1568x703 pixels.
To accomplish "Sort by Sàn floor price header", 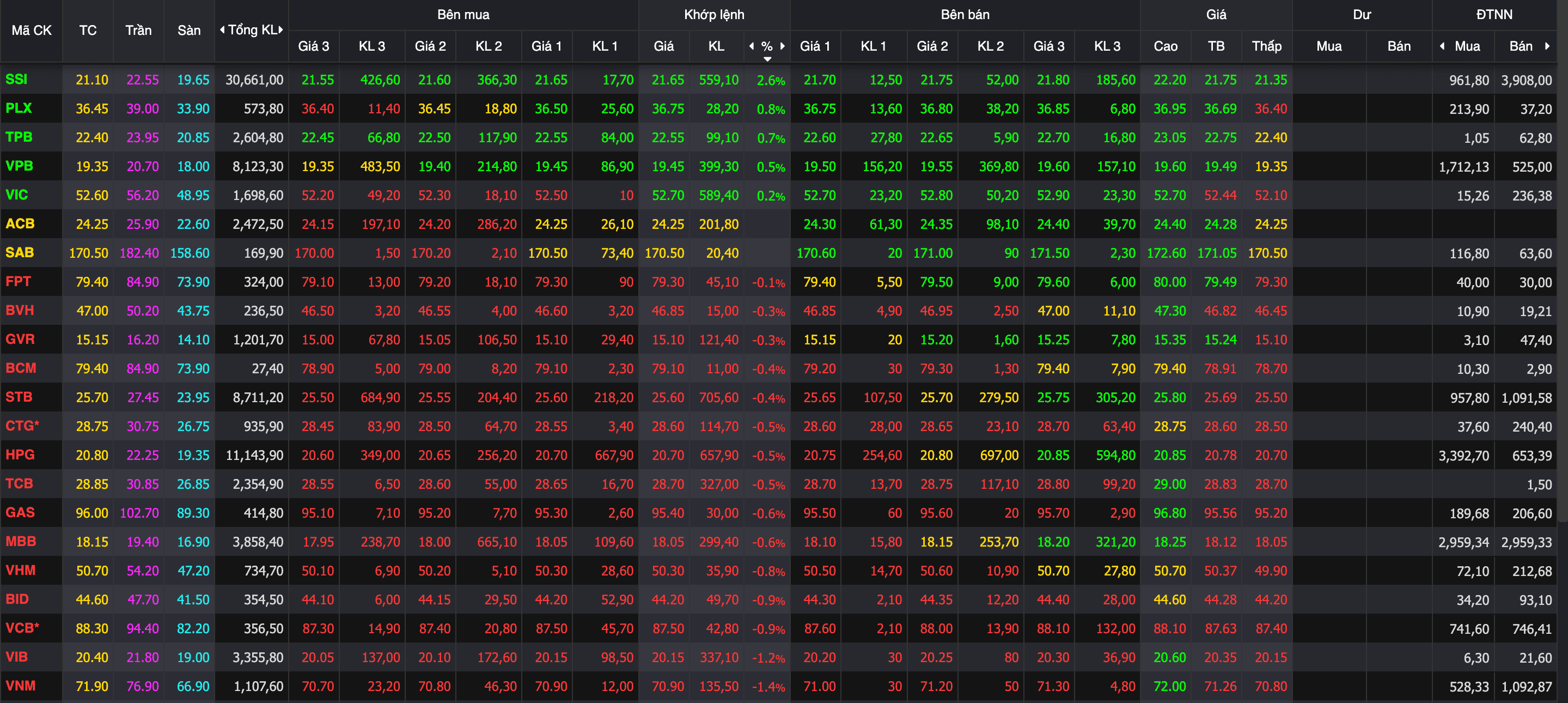I will (190, 31).
